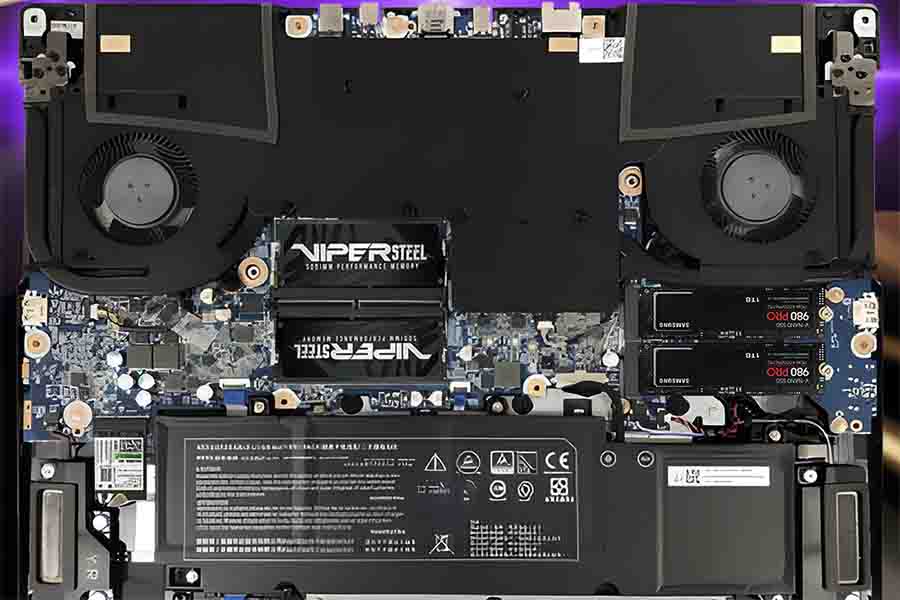Select the lower Samsung 980 PRO SSD

(x=737, y=366)
